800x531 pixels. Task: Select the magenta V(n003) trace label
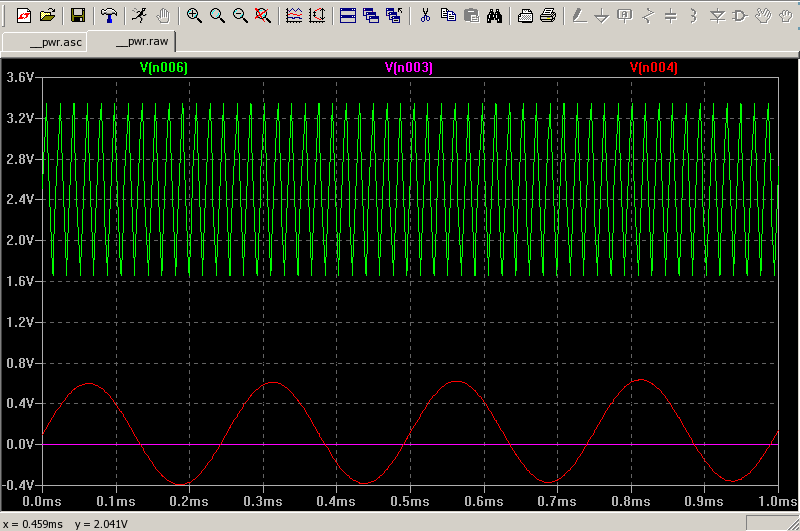(409, 67)
